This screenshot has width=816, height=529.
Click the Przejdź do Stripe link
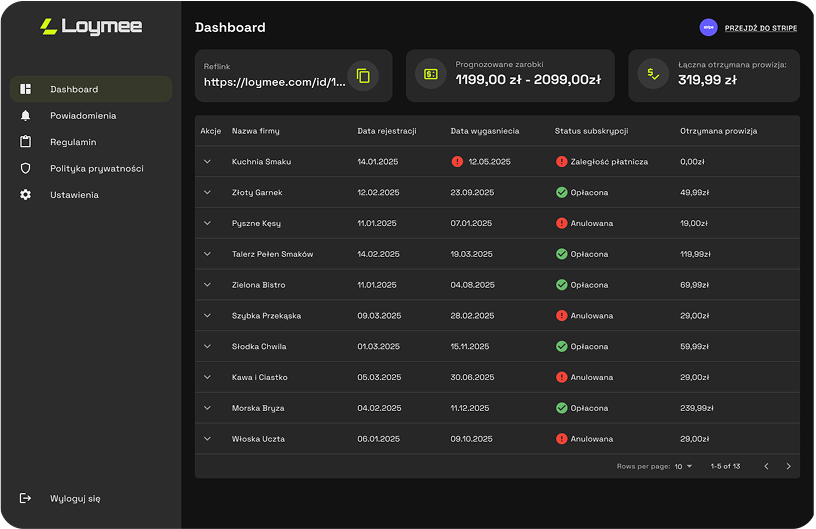(x=760, y=28)
